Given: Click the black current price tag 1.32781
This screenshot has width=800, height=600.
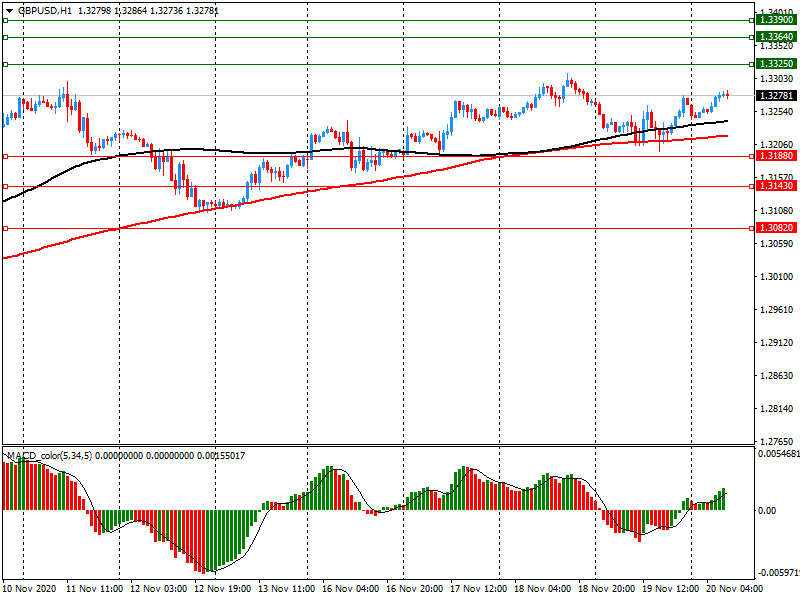Looking at the screenshot, I should click(776, 96).
